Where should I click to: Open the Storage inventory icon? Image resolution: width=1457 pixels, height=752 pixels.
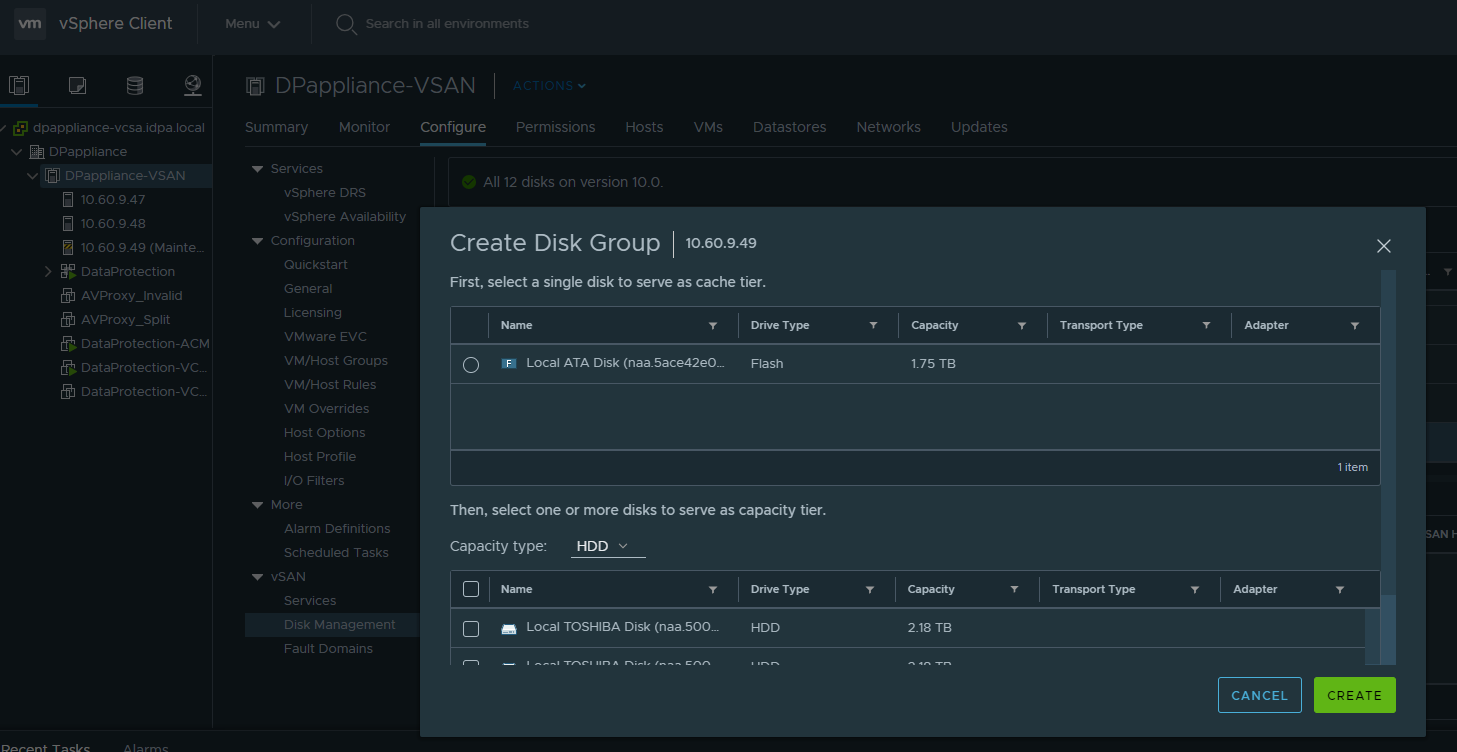[x=135, y=86]
